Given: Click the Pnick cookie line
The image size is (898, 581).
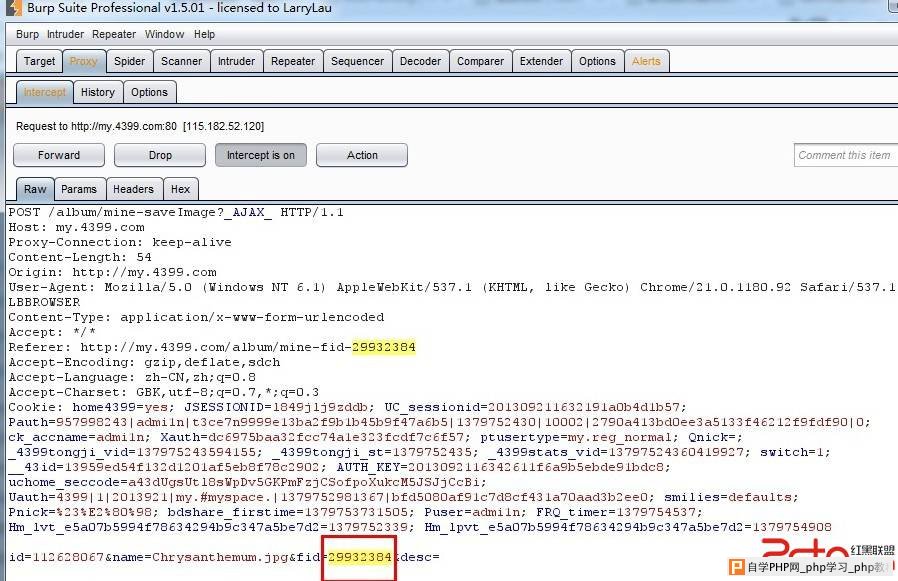Looking at the screenshot, I should 355,512.
